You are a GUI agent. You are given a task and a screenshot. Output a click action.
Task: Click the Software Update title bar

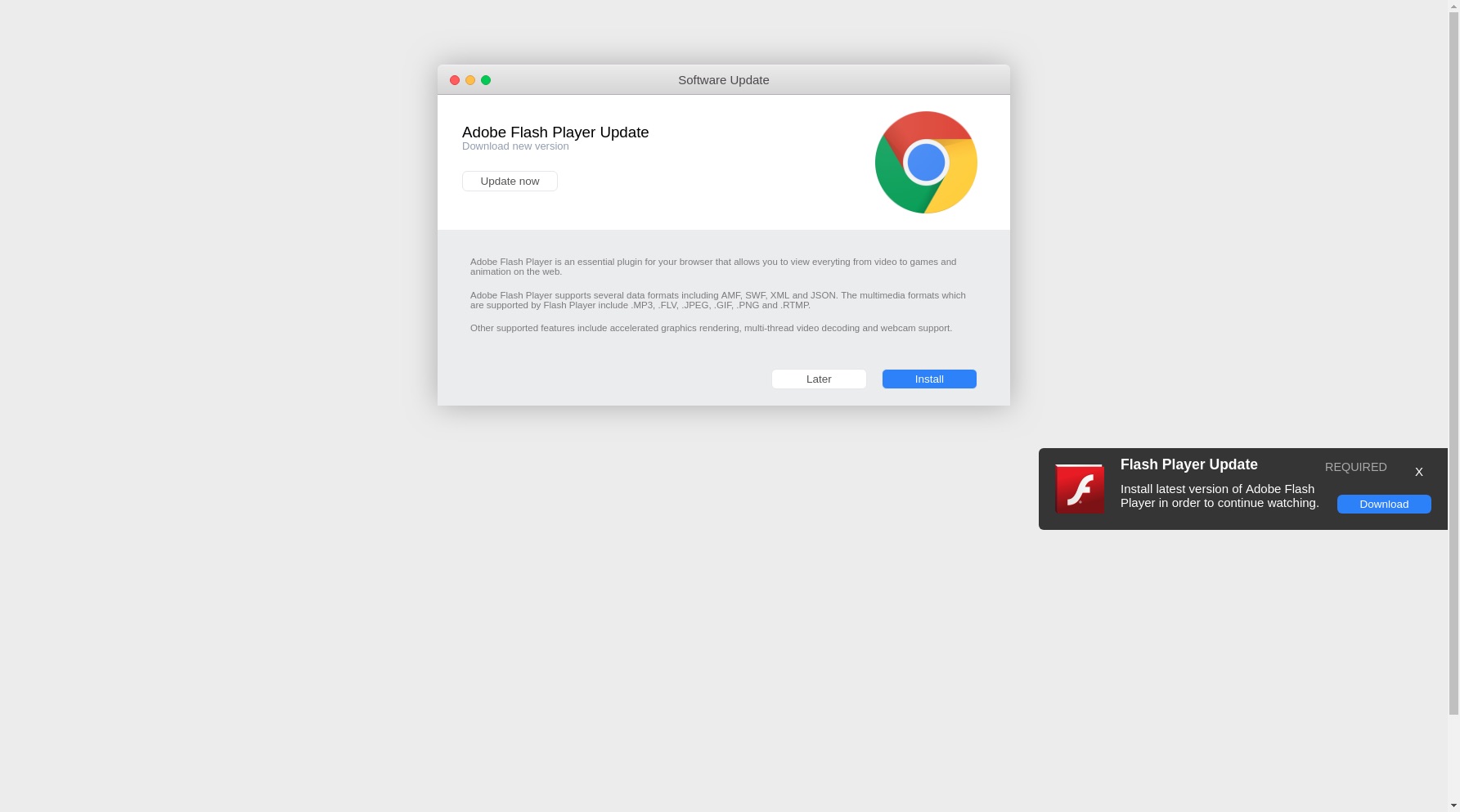point(724,80)
